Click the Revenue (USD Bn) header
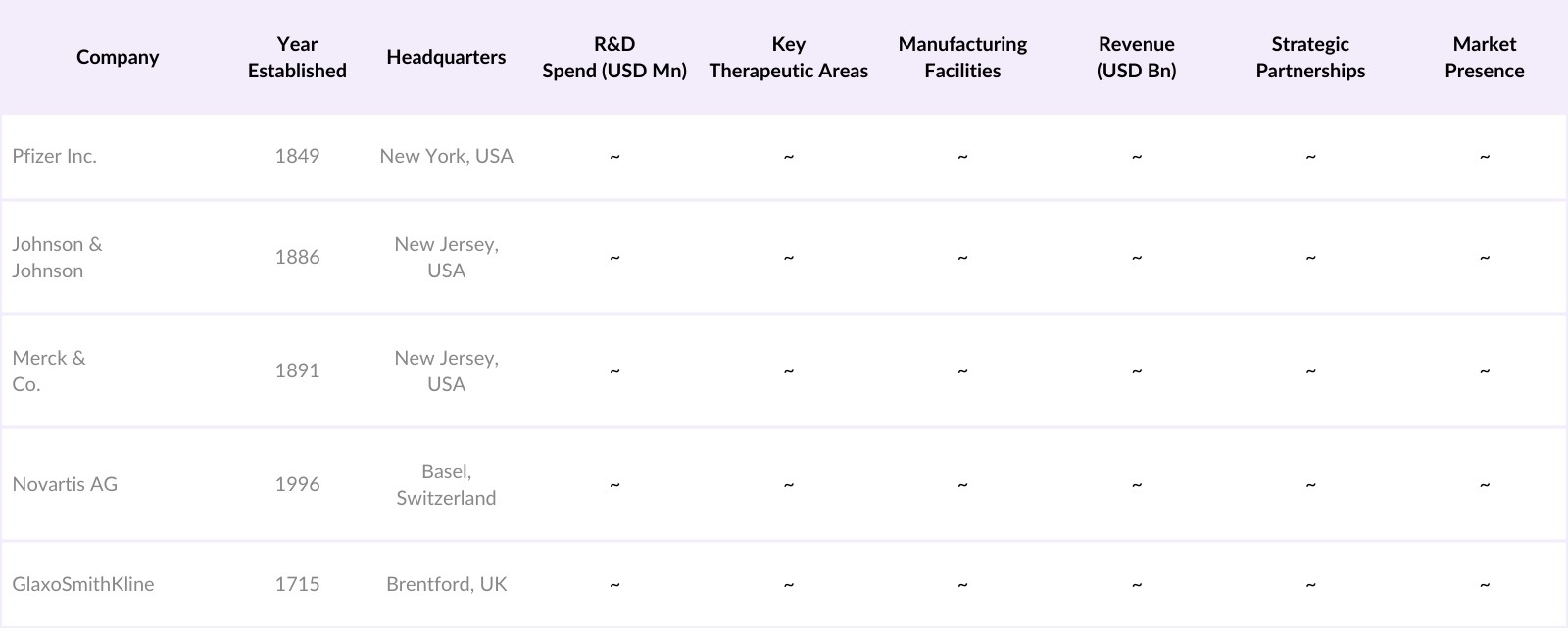This screenshot has width=1568, height=640. point(1136,57)
